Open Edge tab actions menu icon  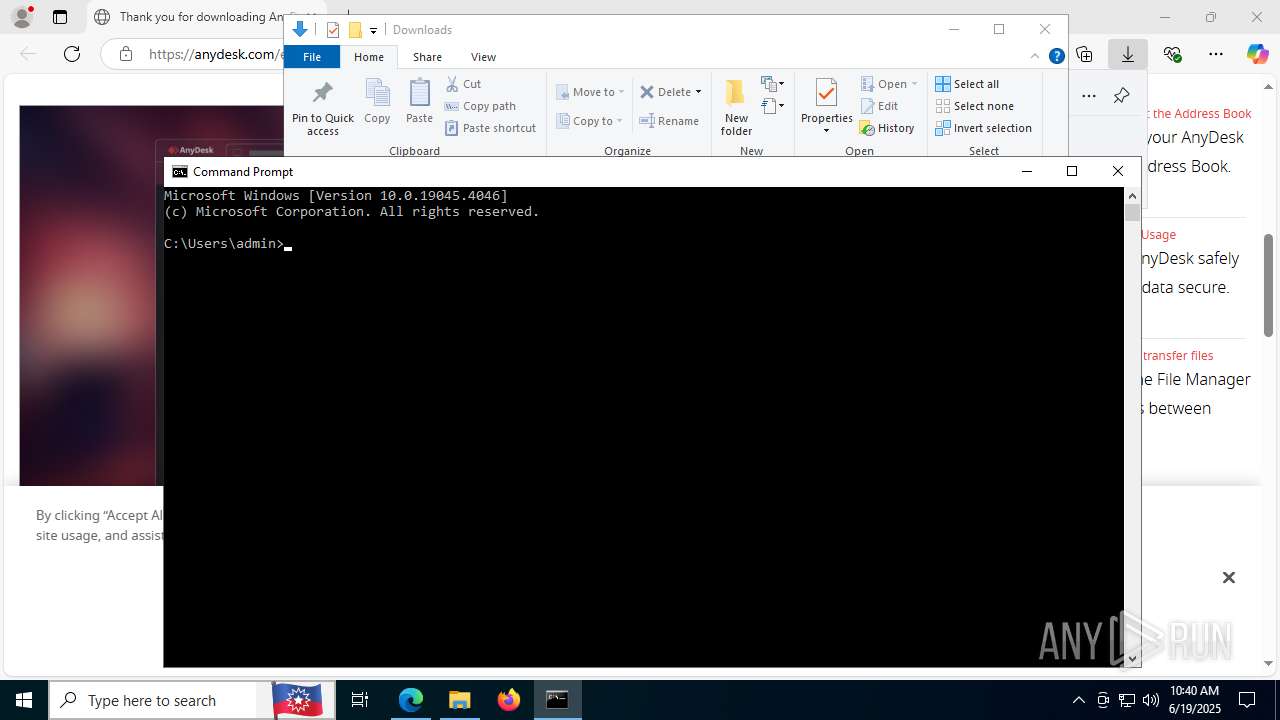(x=60, y=17)
